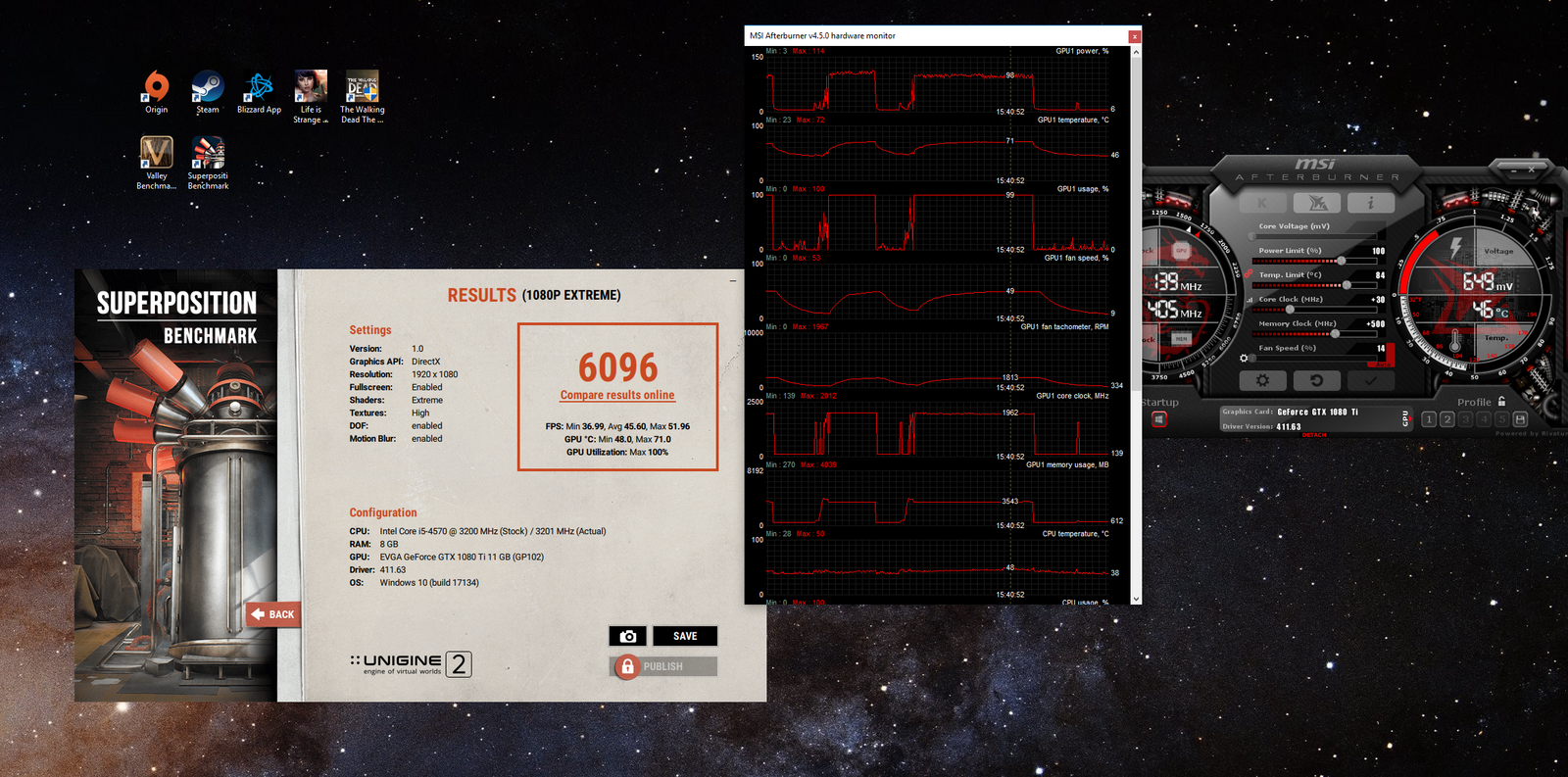This screenshot has height=777, width=1568.
Task: Click hardware monitor scrollbar down arrow
Action: click(x=1137, y=599)
